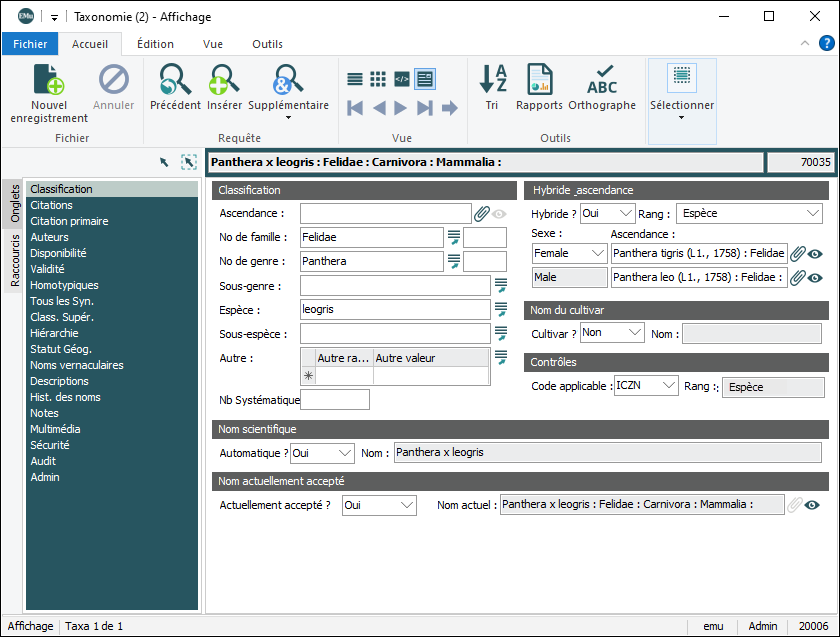Viewport: 840px width, 637px height.
Task: Open the Rapports tool
Action: (x=539, y=80)
